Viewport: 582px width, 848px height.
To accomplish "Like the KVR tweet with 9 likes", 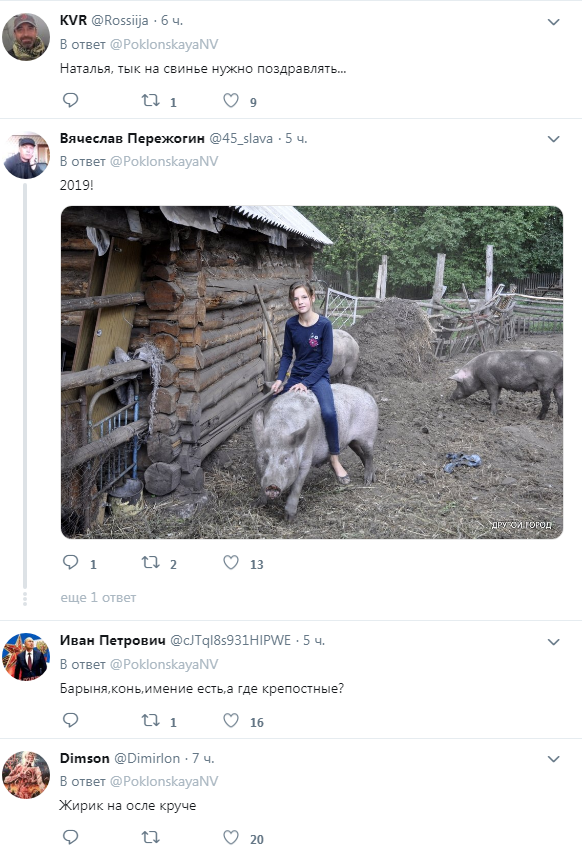I will pyautogui.click(x=231, y=100).
